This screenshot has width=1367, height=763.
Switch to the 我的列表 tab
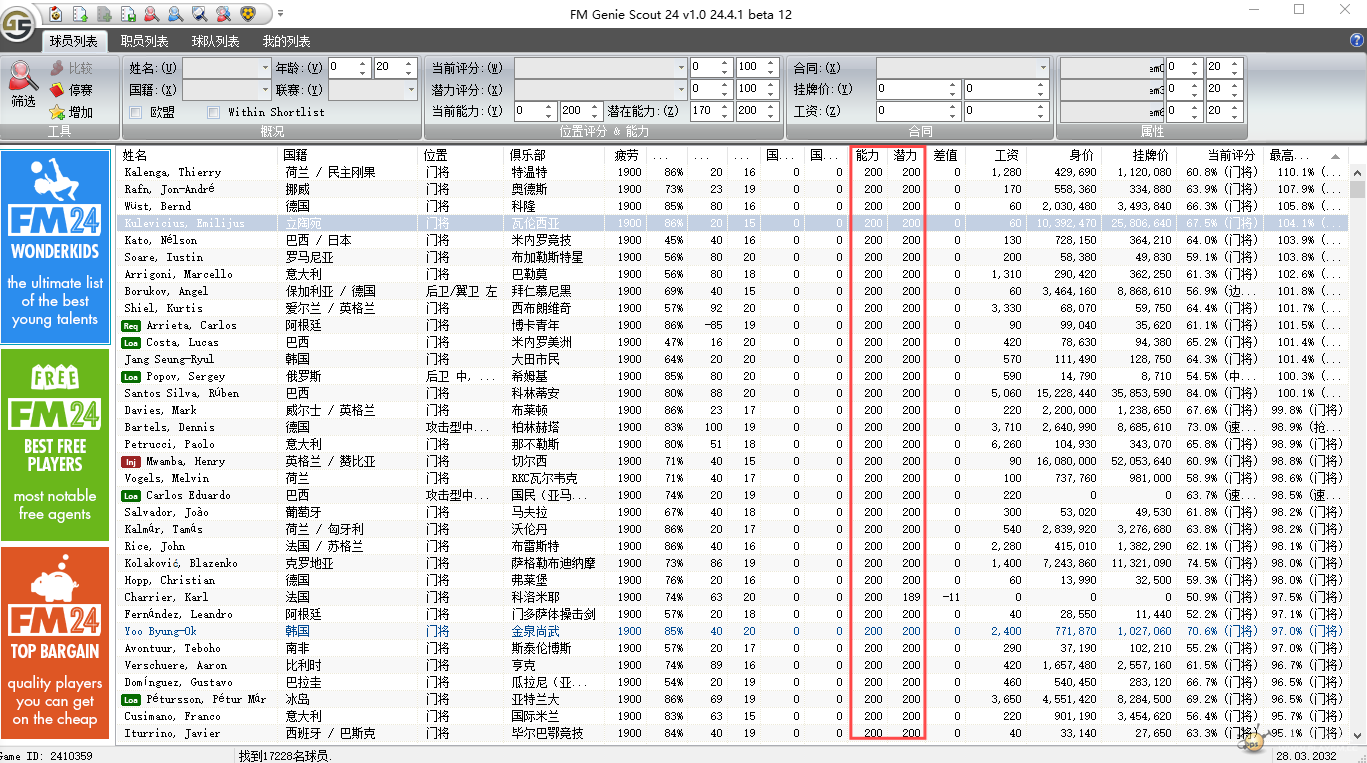[x=286, y=41]
